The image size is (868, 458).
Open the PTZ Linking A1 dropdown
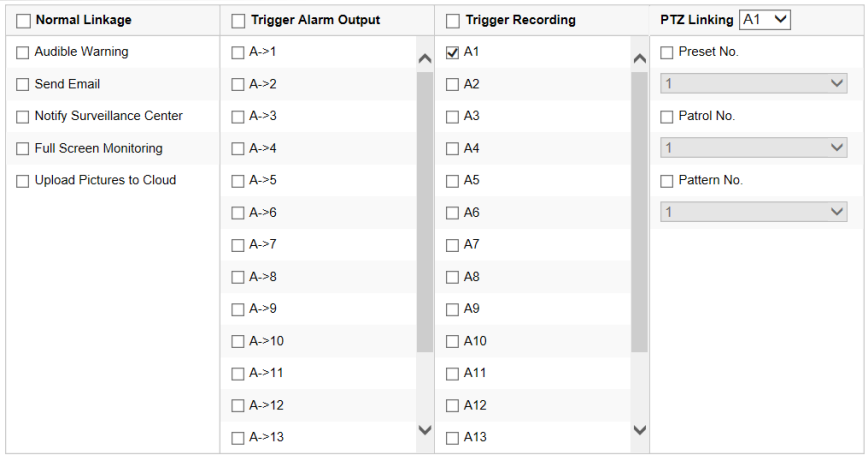pyautogui.click(x=766, y=19)
